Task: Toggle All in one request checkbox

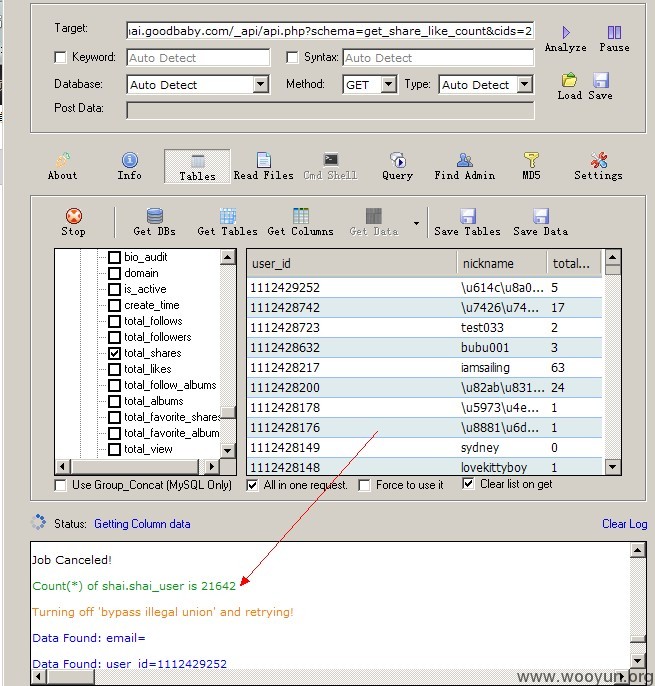Action: [252, 485]
